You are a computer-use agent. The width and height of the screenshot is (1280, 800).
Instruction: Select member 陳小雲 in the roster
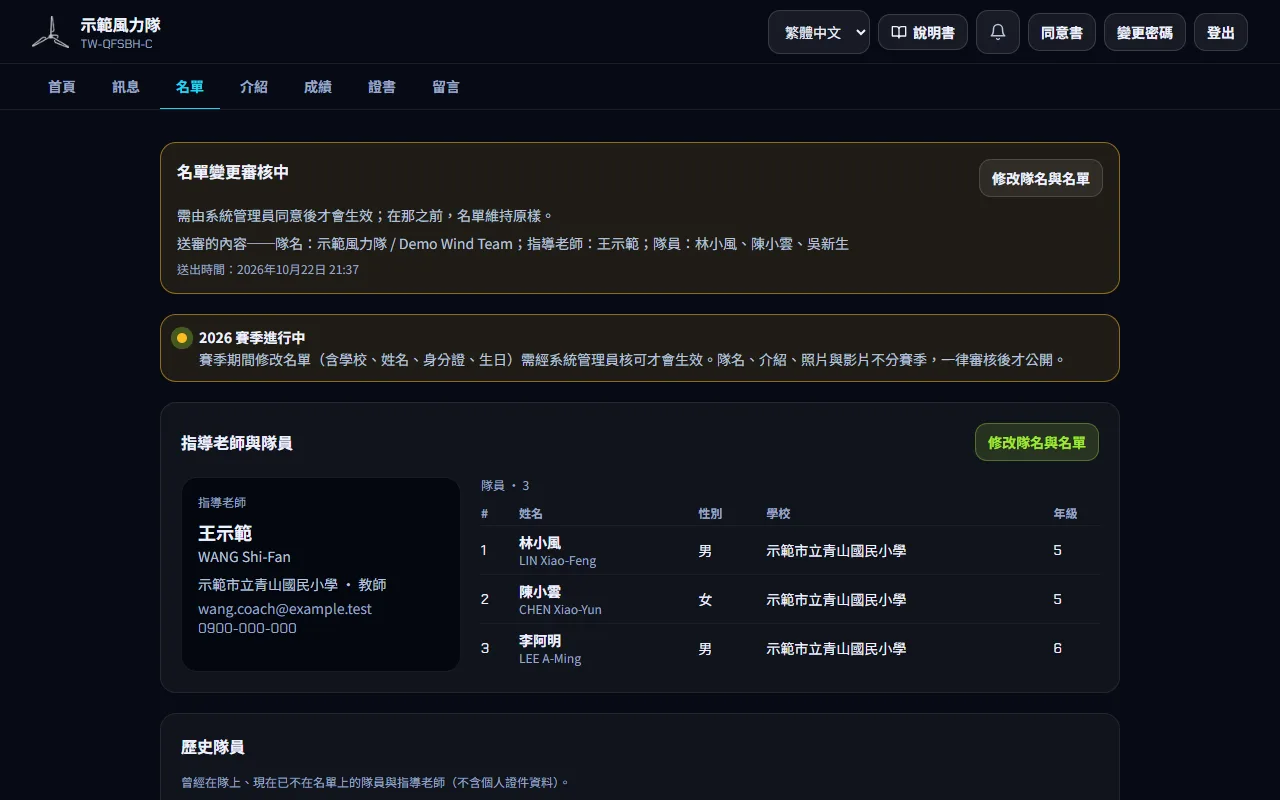[540, 592]
